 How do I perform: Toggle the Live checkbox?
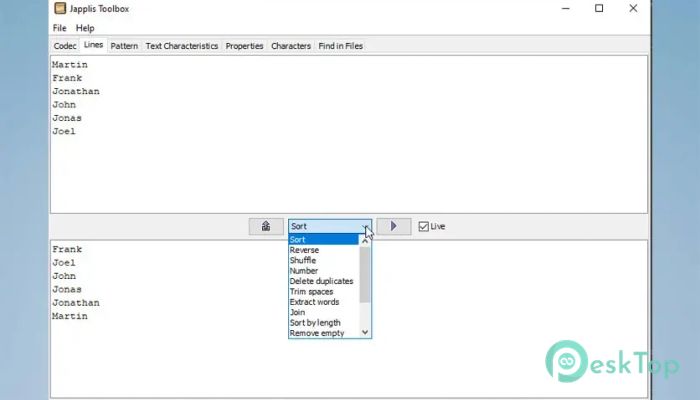(424, 226)
